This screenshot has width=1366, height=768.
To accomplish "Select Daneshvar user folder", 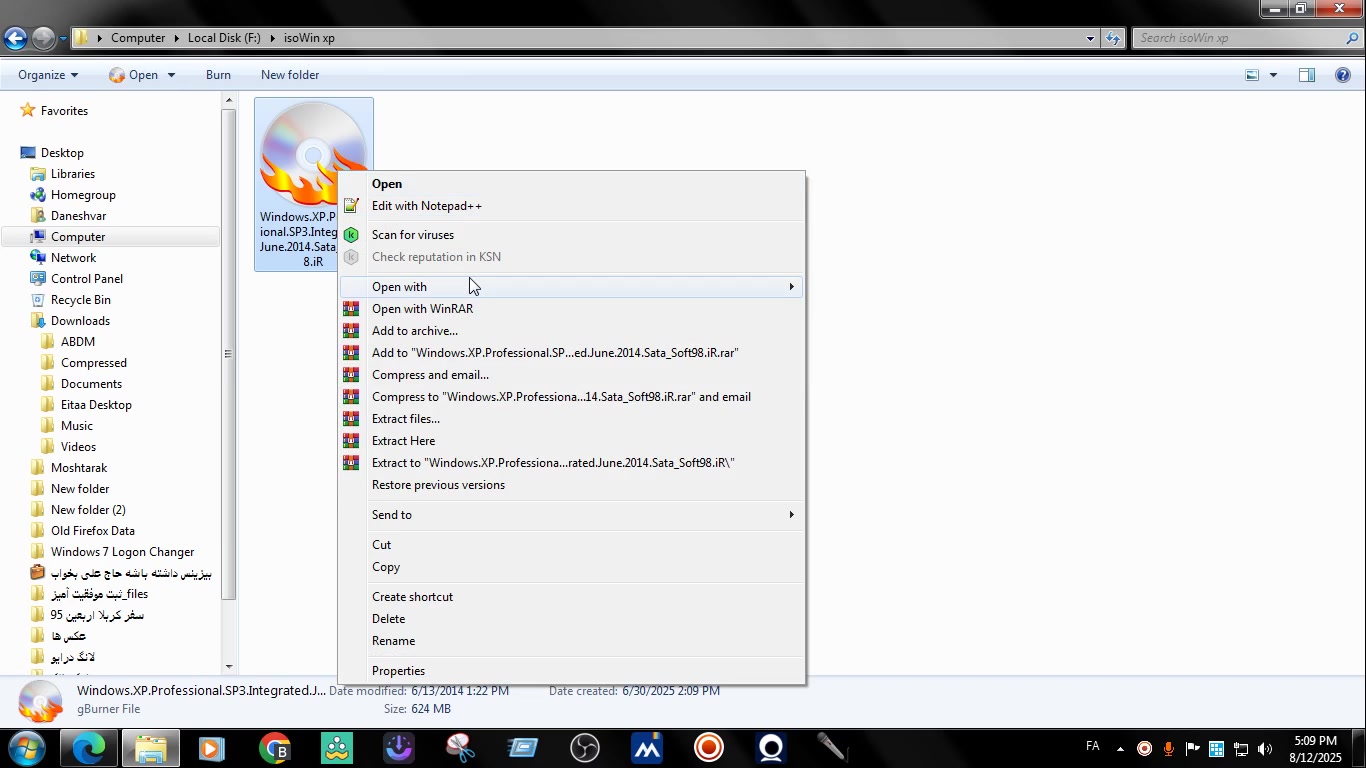I will pos(78,216).
